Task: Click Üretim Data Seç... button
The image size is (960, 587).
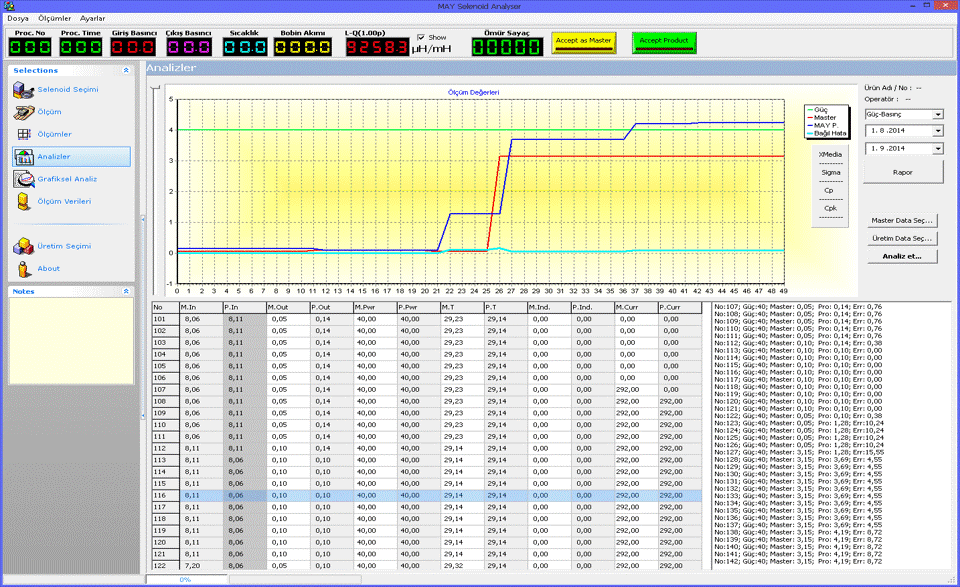Action: [x=902, y=239]
